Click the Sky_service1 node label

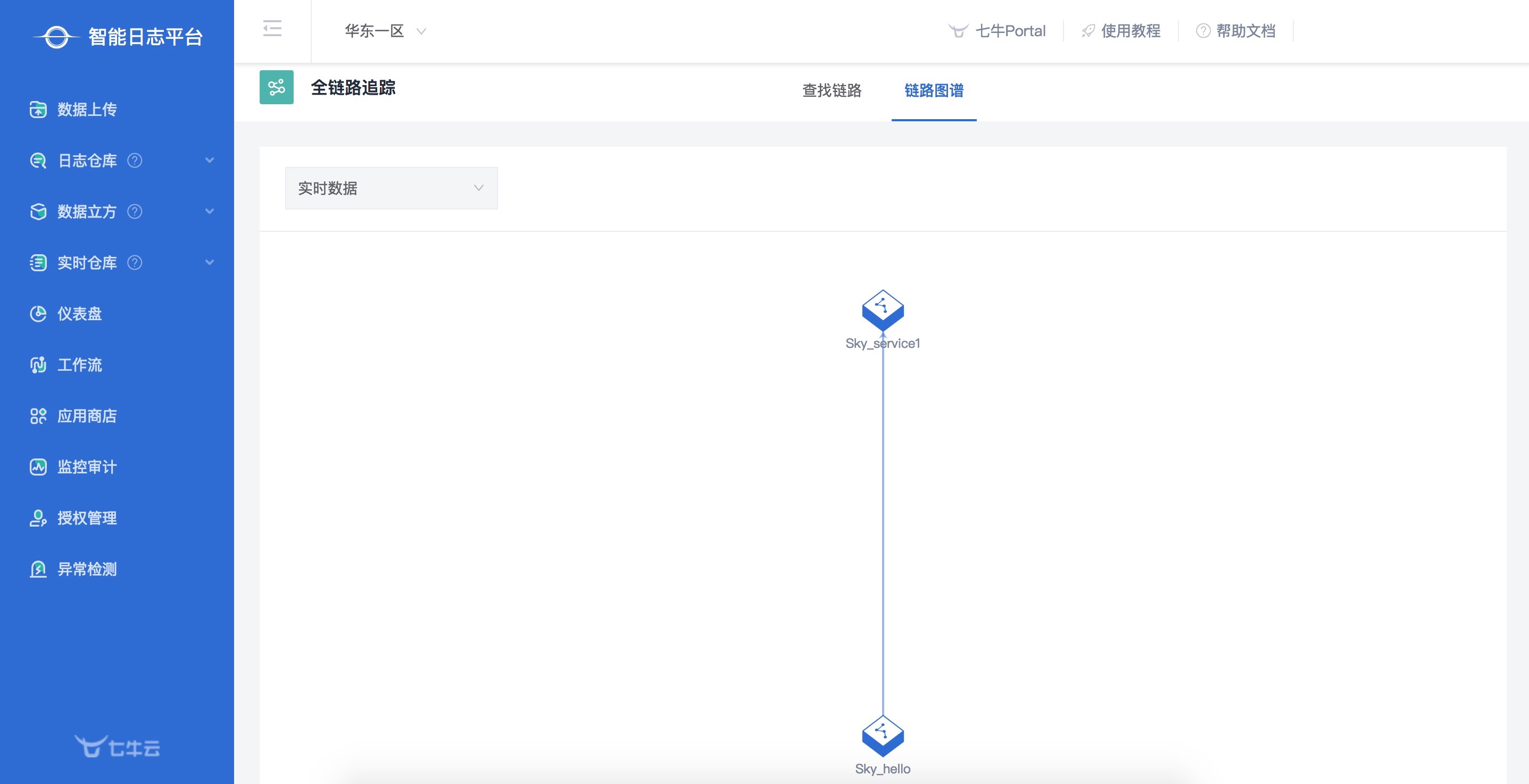pyautogui.click(x=883, y=343)
